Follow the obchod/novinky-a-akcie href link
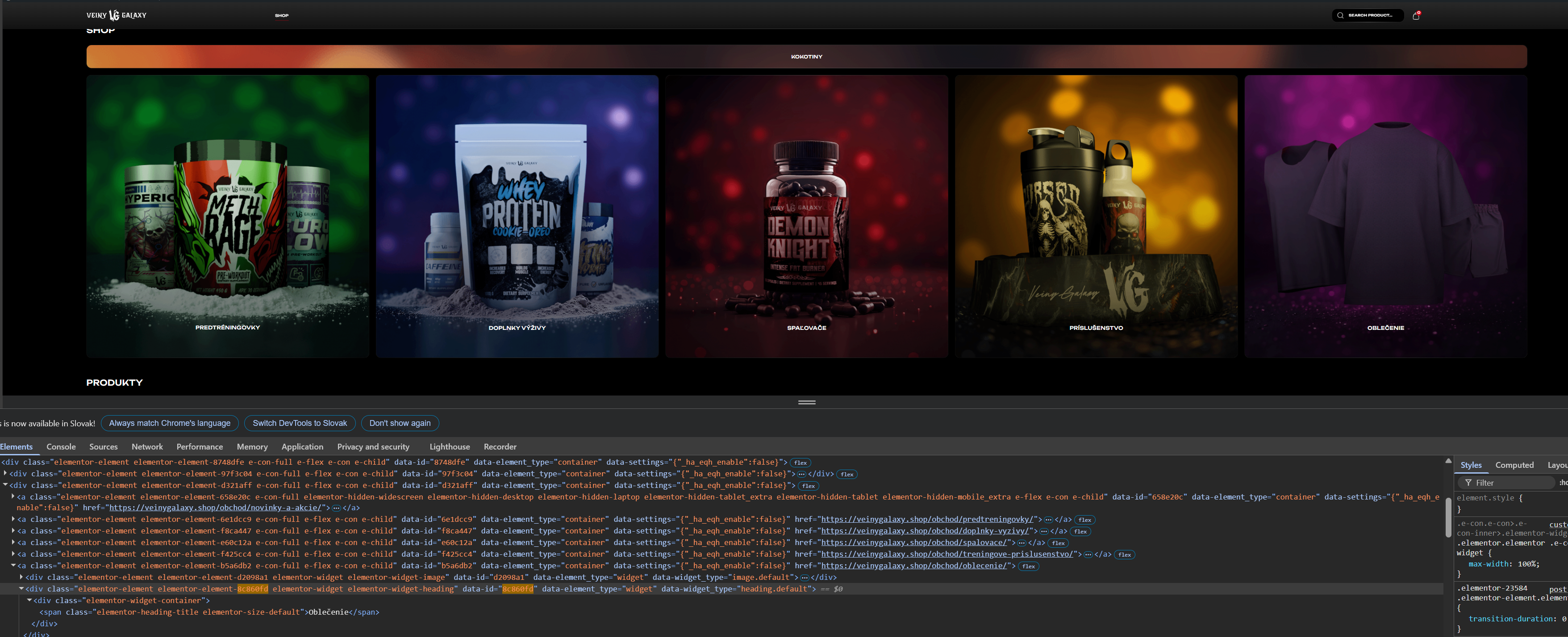This screenshot has width=1568, height=637. [x=216, y=508]
